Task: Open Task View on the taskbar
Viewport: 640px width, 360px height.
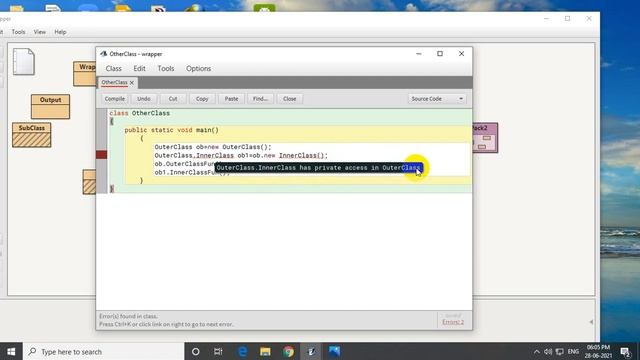Action: pos(218,351)
